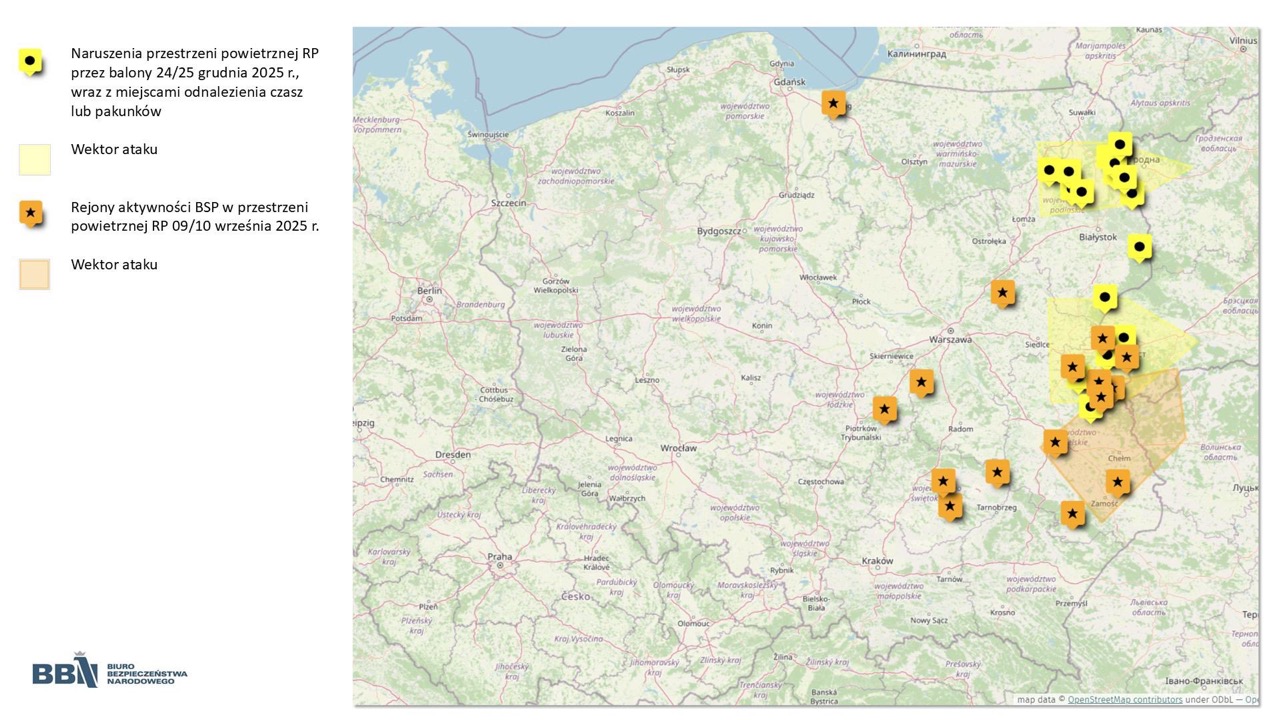Click the orange Wektor ataku legend swatch
1280x720 pixels.
coord(34,274)
